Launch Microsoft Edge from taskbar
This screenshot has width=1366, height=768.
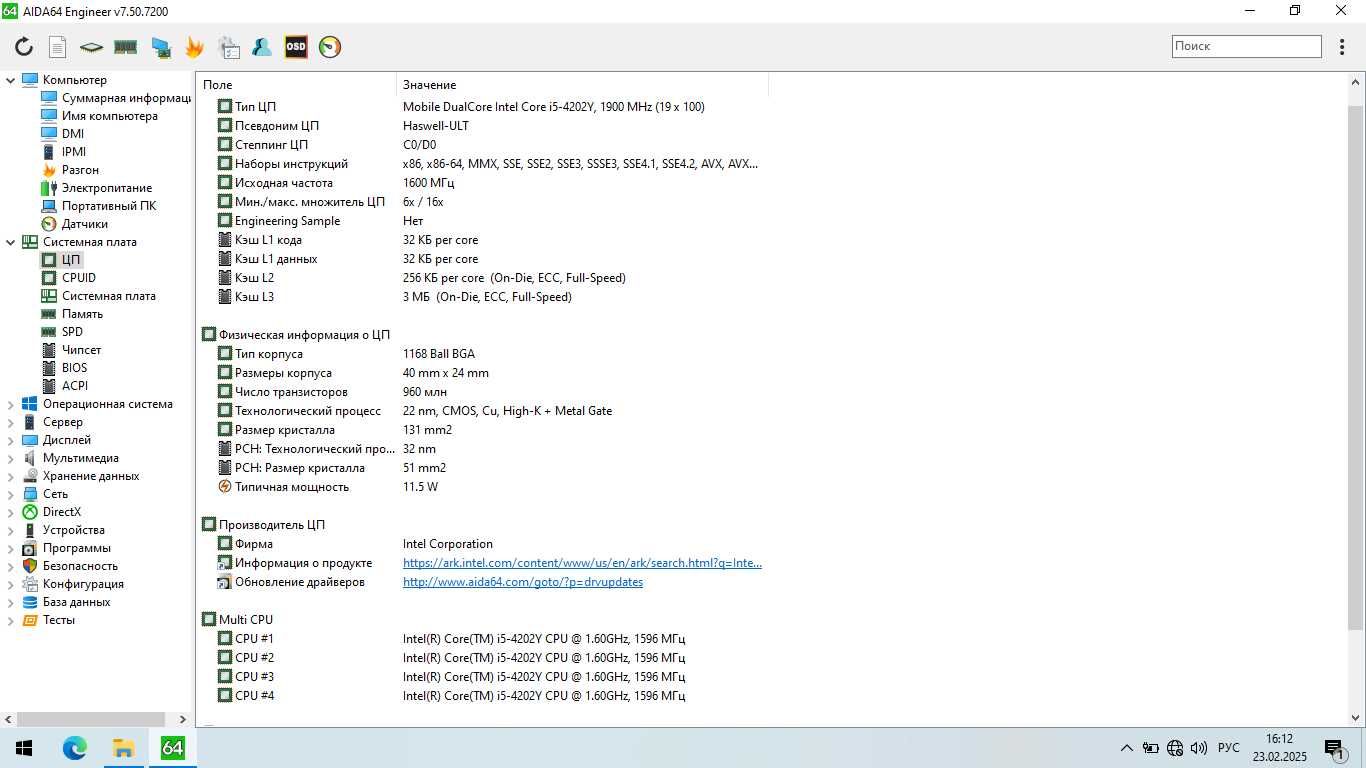pos(75,748)
